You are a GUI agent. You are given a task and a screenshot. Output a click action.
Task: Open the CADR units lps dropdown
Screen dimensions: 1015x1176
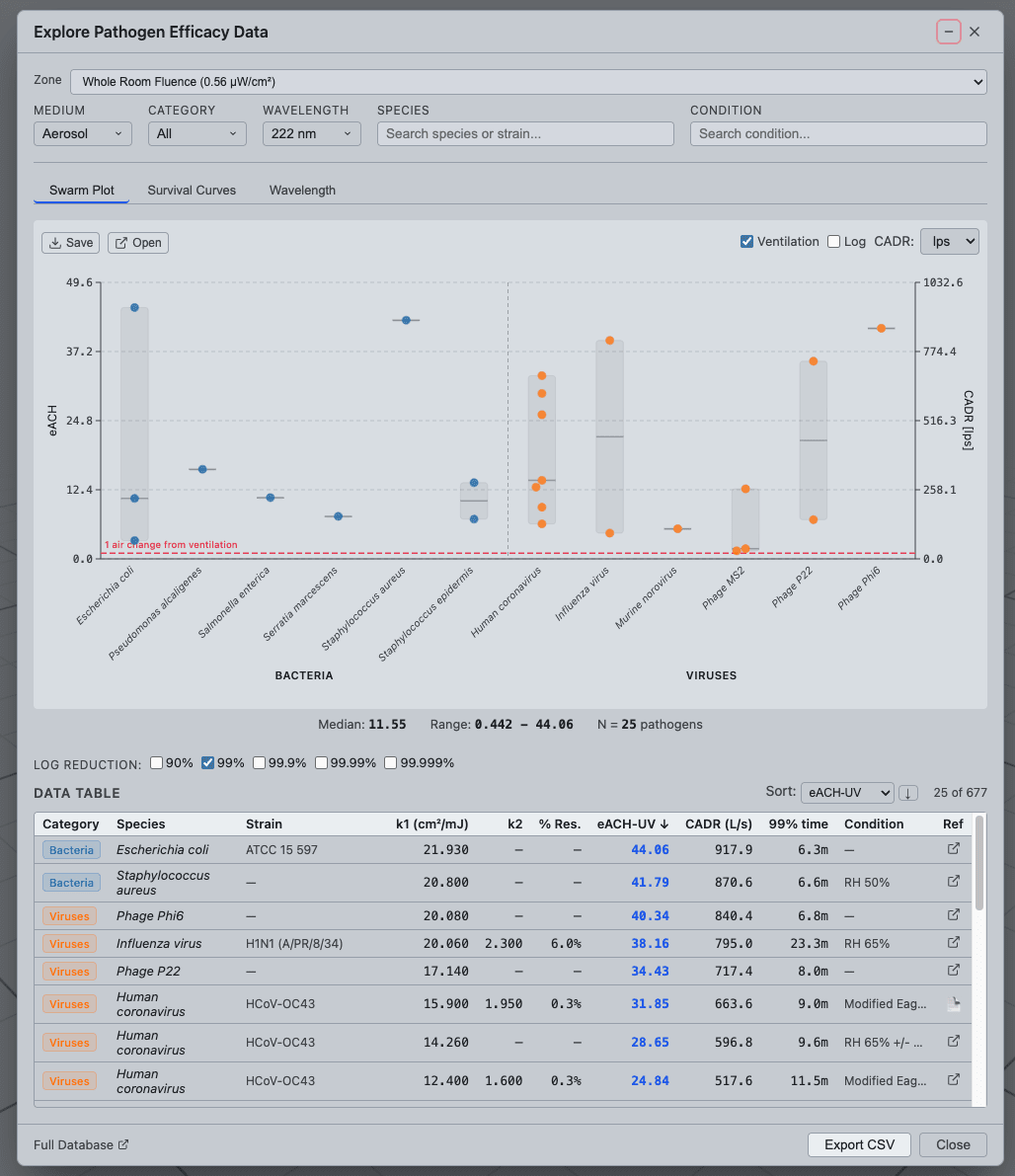point(950,242)
